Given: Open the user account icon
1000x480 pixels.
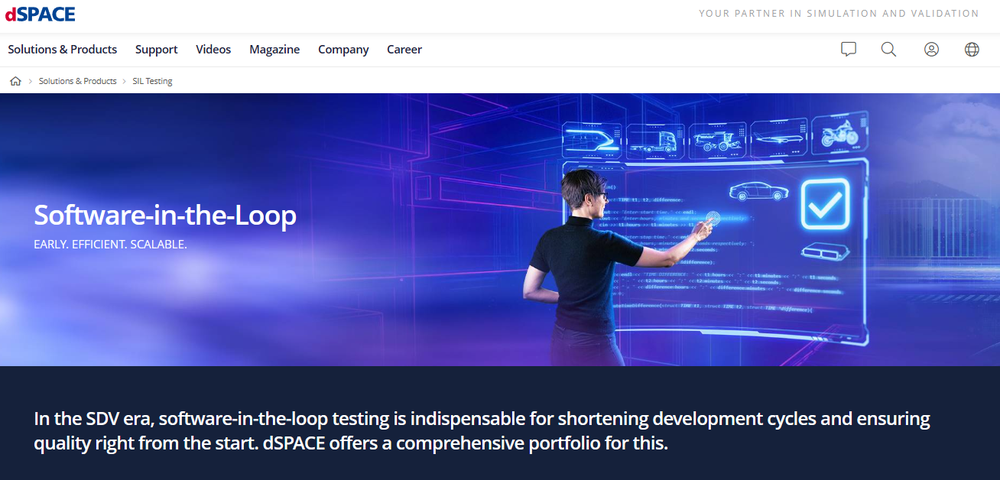Looking at the screenshot, I should point(931,49).
